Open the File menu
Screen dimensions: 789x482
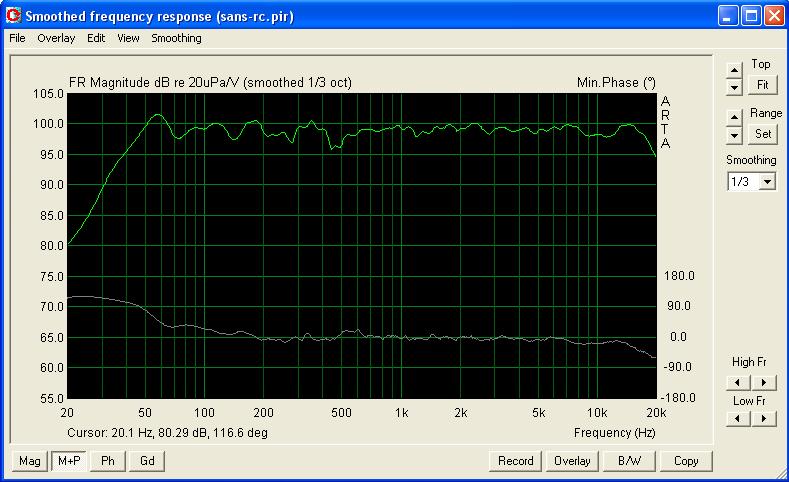(17, 38)
